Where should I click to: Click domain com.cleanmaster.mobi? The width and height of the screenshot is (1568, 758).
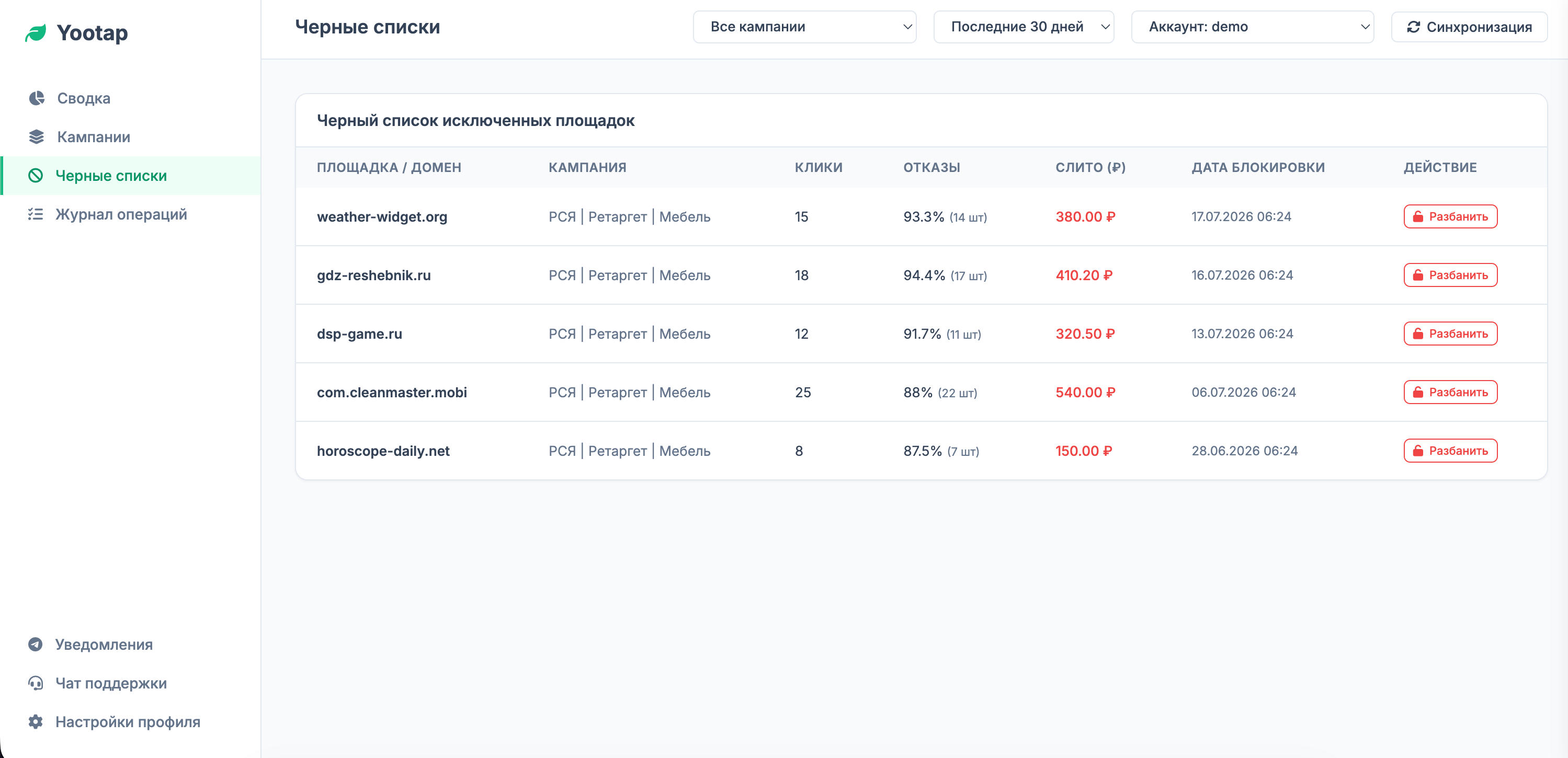[391, 393]
